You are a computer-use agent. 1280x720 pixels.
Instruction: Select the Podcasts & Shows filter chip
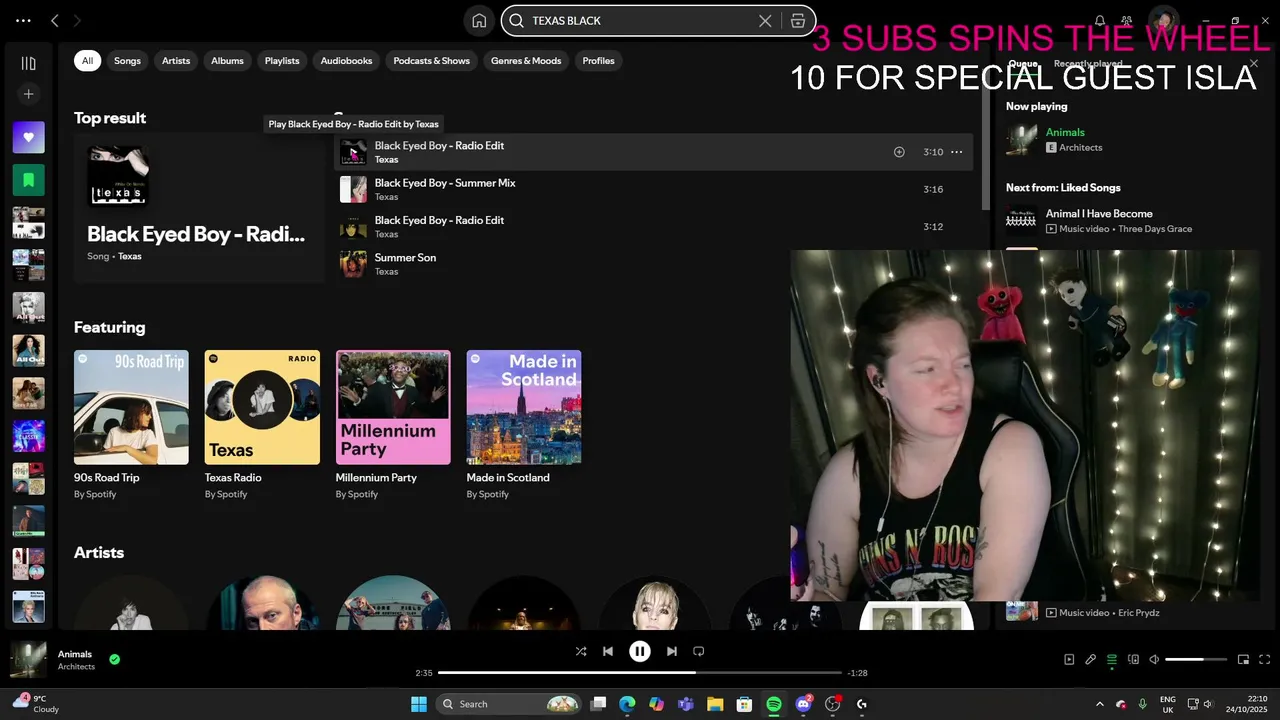click(x=431, y=61)
